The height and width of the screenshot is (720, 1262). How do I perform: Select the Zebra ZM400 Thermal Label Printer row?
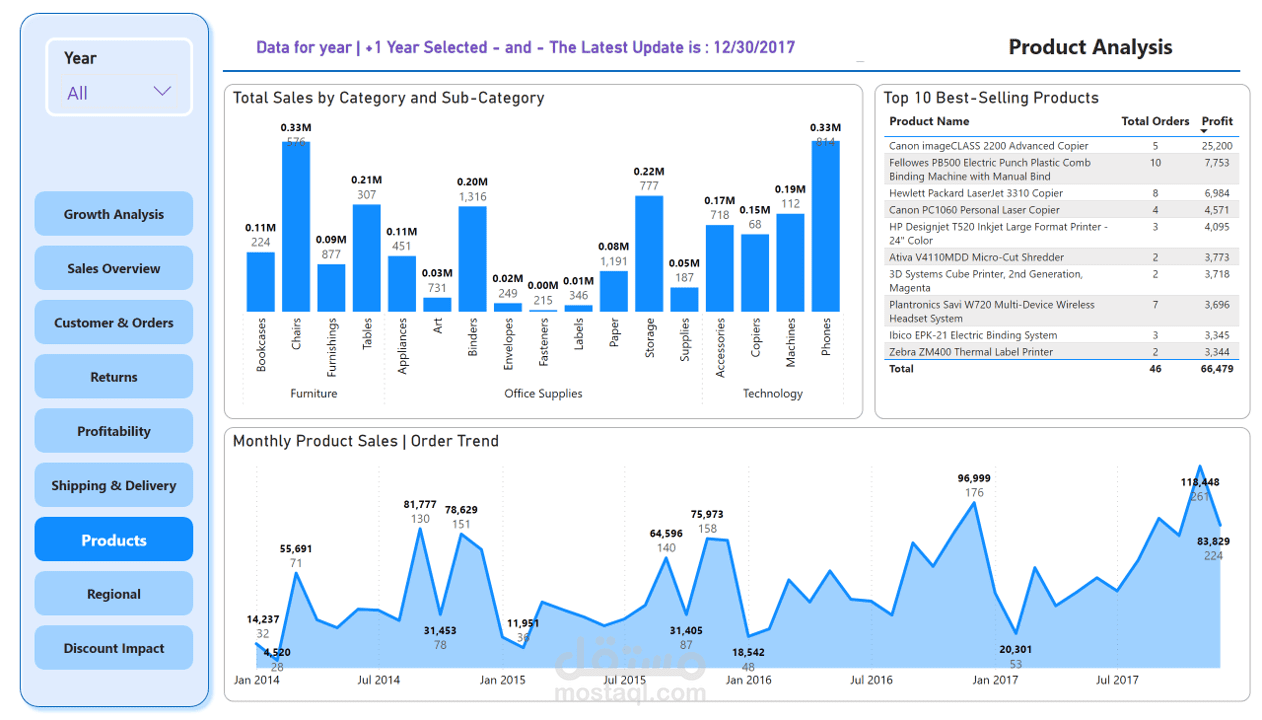pos(1062,352)
